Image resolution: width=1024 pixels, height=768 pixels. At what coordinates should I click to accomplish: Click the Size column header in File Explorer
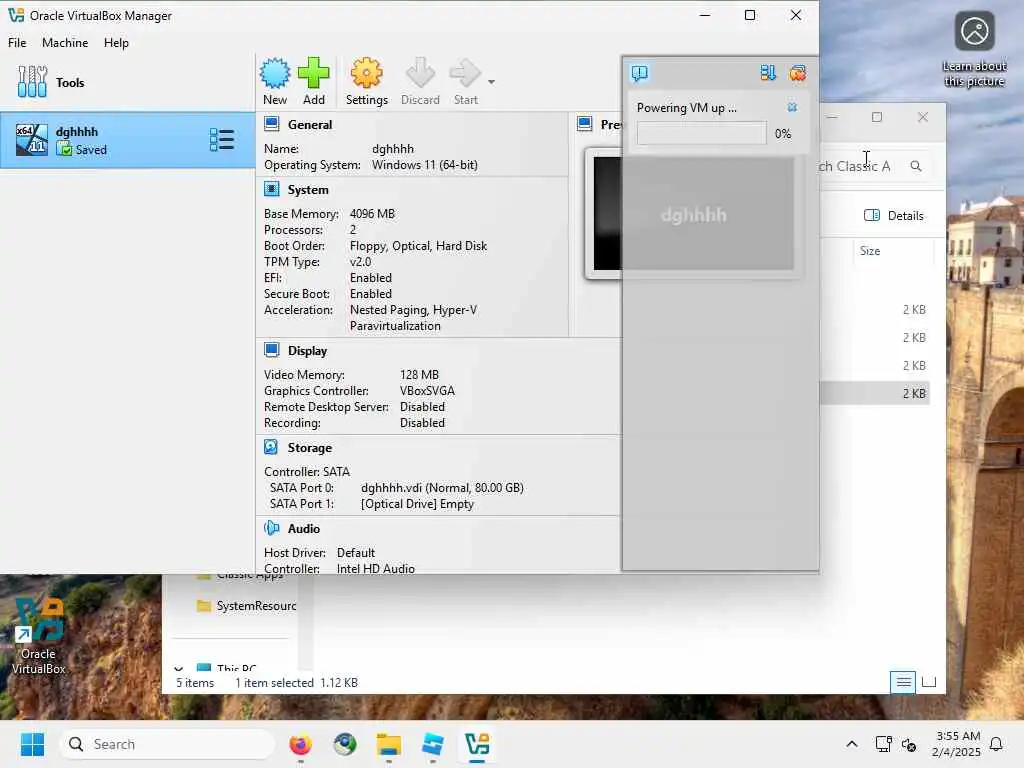[x=870, y=251]
